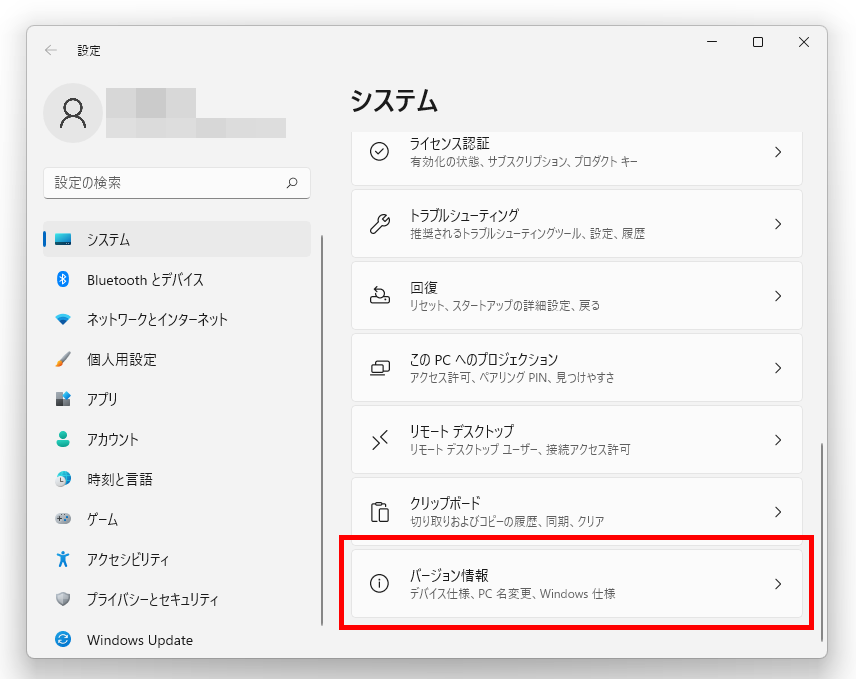Open リモート デスクトップ via chevron
Viewport: 856px width, 679px height.
click(x=778, y=440)
